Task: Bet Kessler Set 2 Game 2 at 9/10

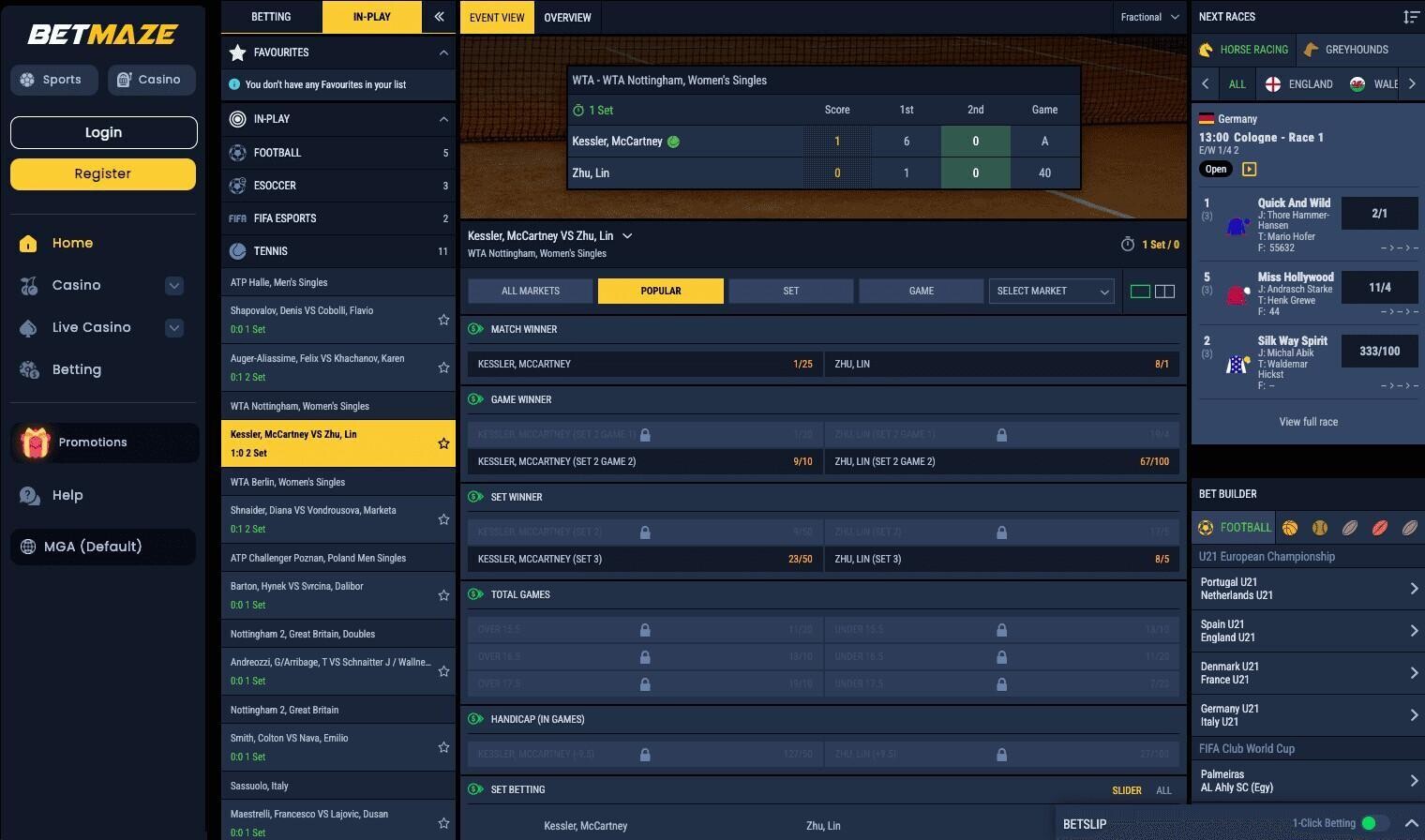Action: tap(645, 461)
